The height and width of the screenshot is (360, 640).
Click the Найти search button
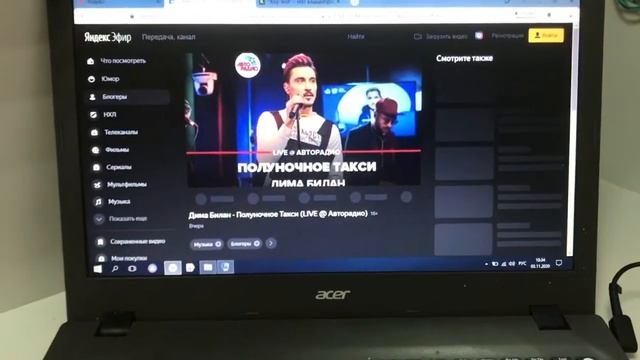point(356,36)
